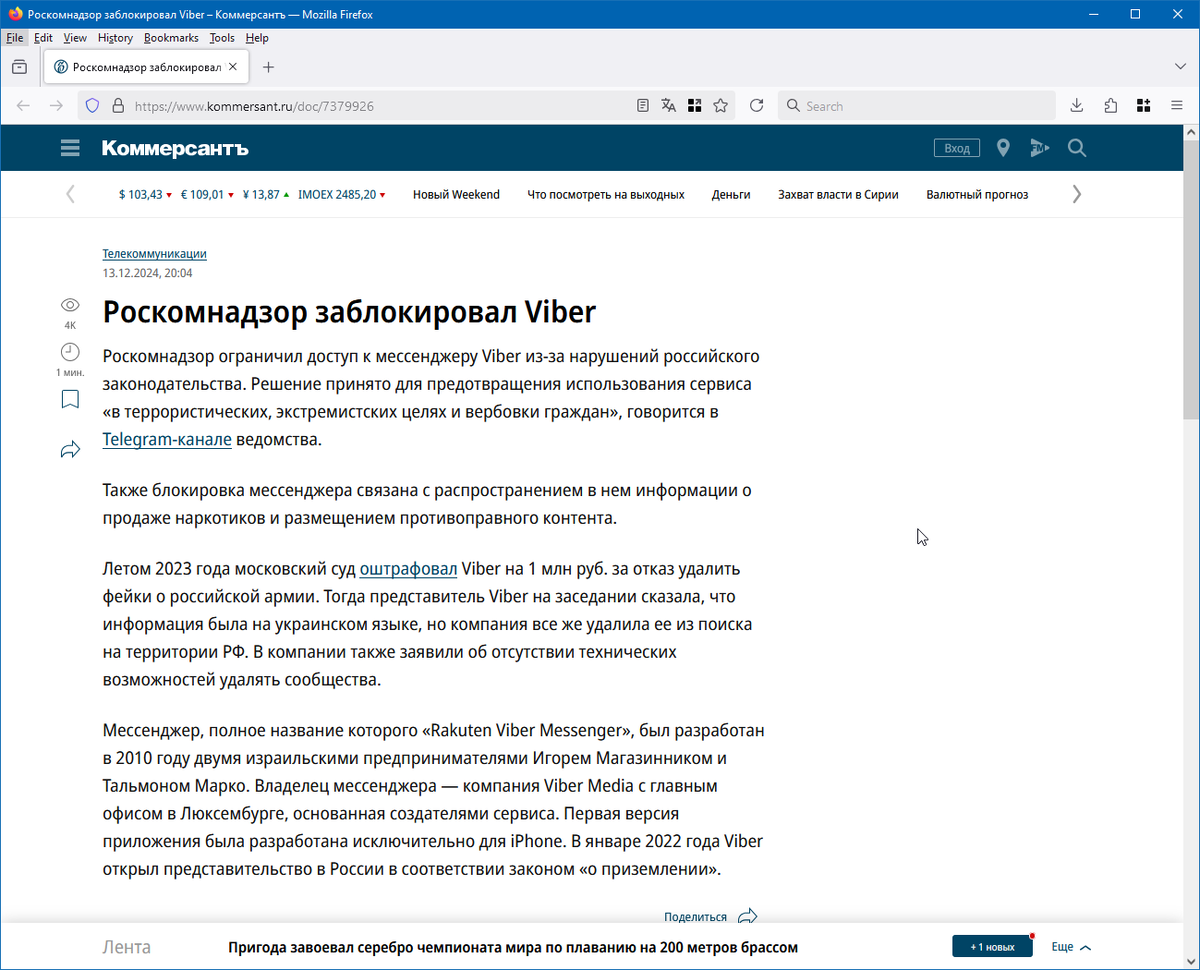
Task: Click the translate page icon in the address bar
Action: pos(669,105)
